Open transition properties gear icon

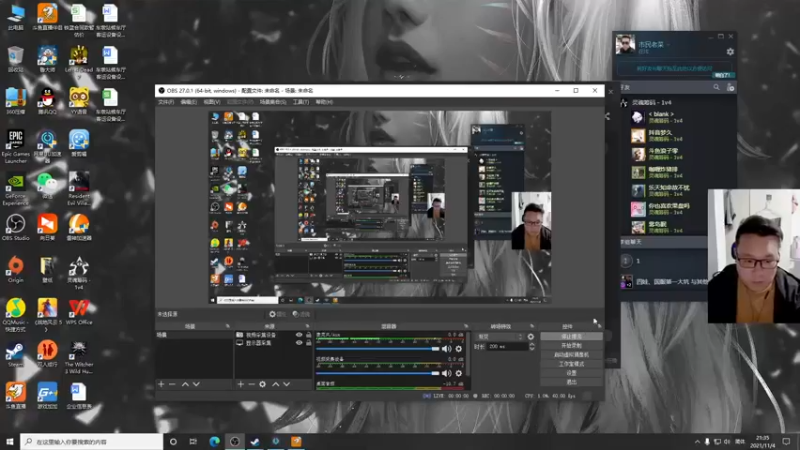531,337
